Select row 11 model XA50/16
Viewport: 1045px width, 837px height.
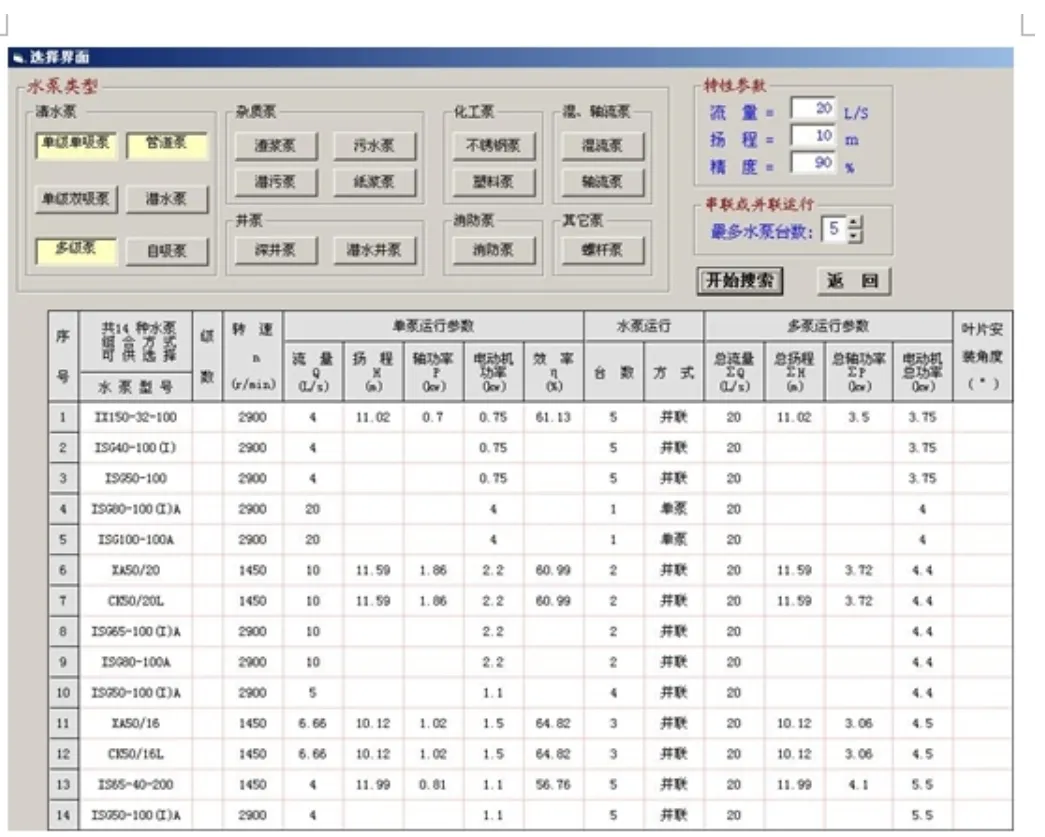tap(136, 724)
